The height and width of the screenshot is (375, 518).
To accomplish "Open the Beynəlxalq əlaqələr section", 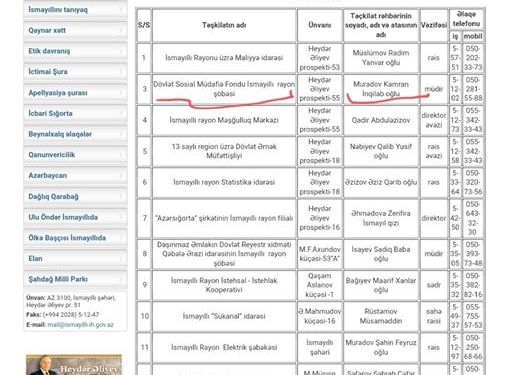I will coord(75,134).
